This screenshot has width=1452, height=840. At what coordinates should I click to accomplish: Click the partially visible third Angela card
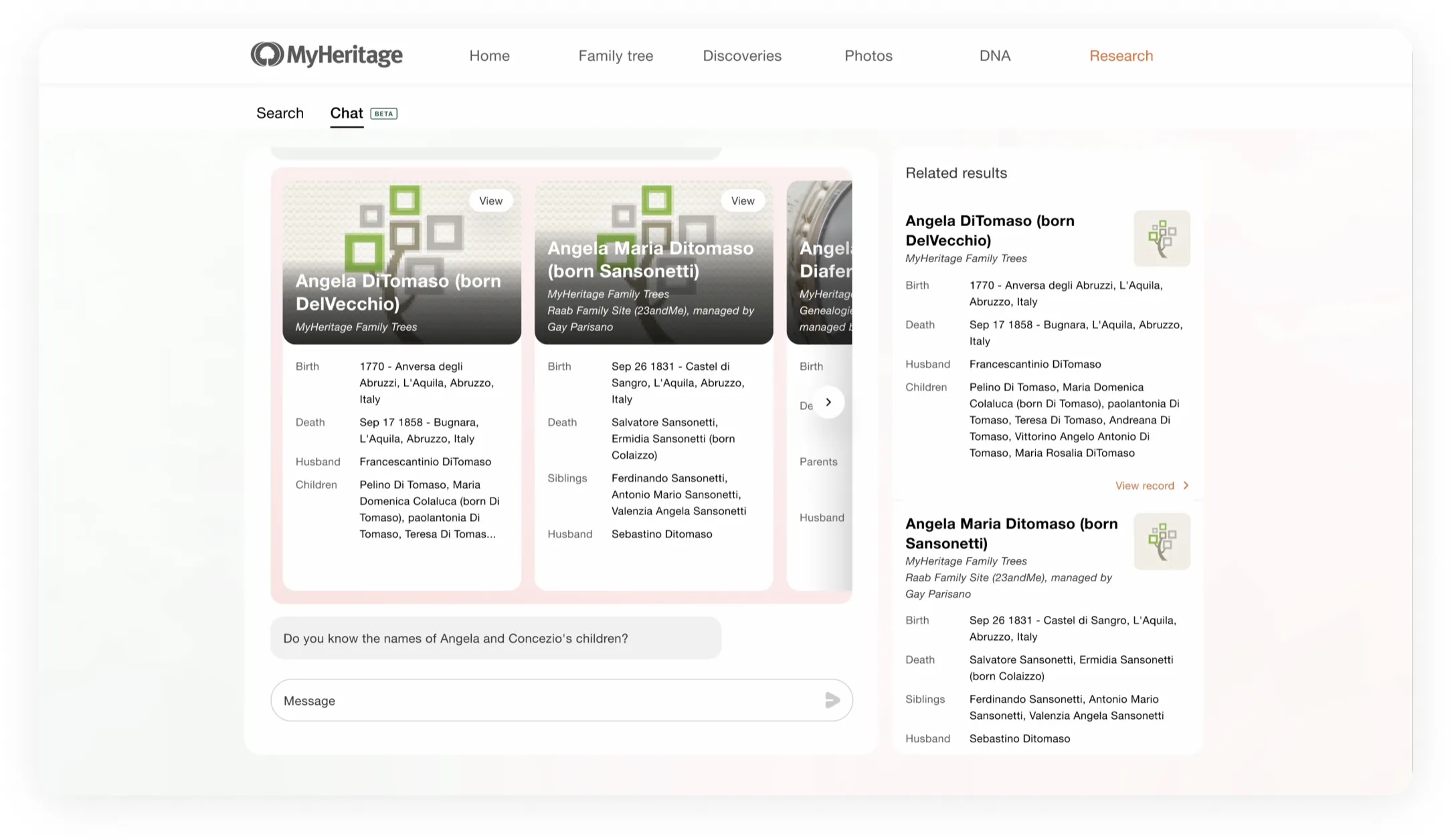point(819,385)
